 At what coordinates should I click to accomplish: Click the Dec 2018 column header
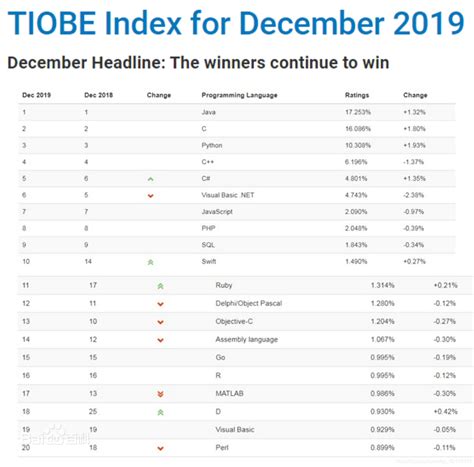98,95
